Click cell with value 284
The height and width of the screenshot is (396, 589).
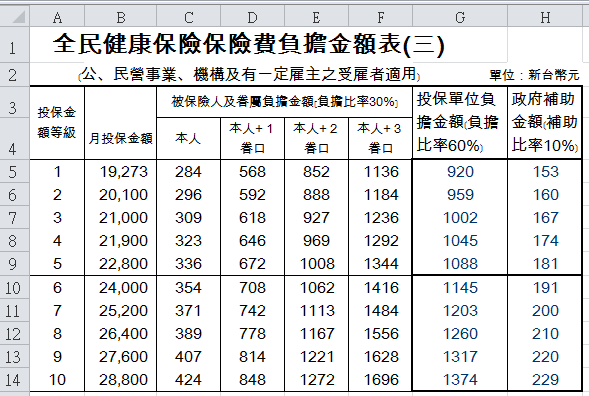[189, 172]
